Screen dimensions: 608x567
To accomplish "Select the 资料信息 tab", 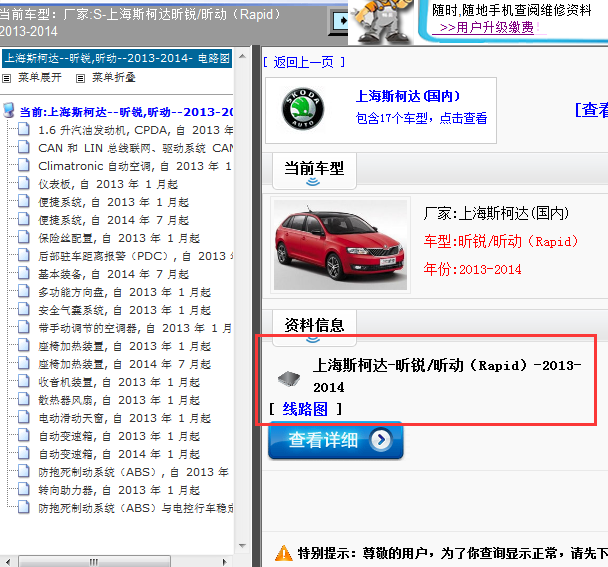I will [314, 327].
